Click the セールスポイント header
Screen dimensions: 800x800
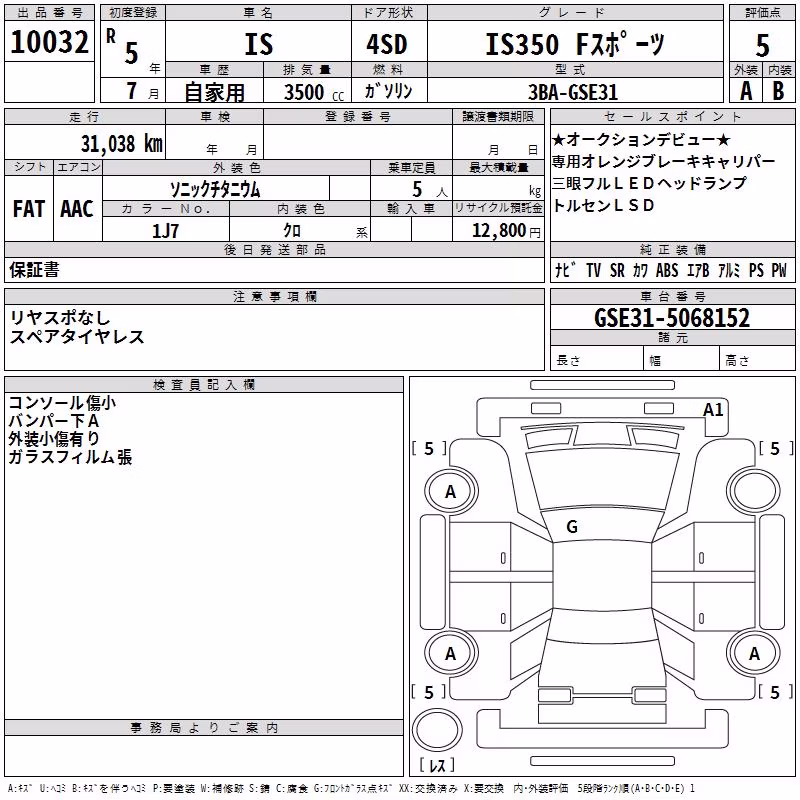672,117
